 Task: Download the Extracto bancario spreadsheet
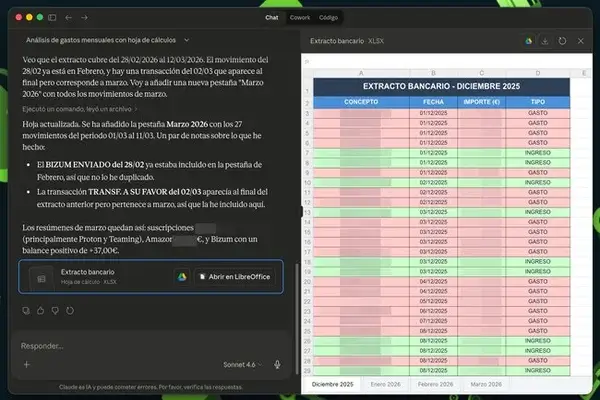(x=545, y=41)
